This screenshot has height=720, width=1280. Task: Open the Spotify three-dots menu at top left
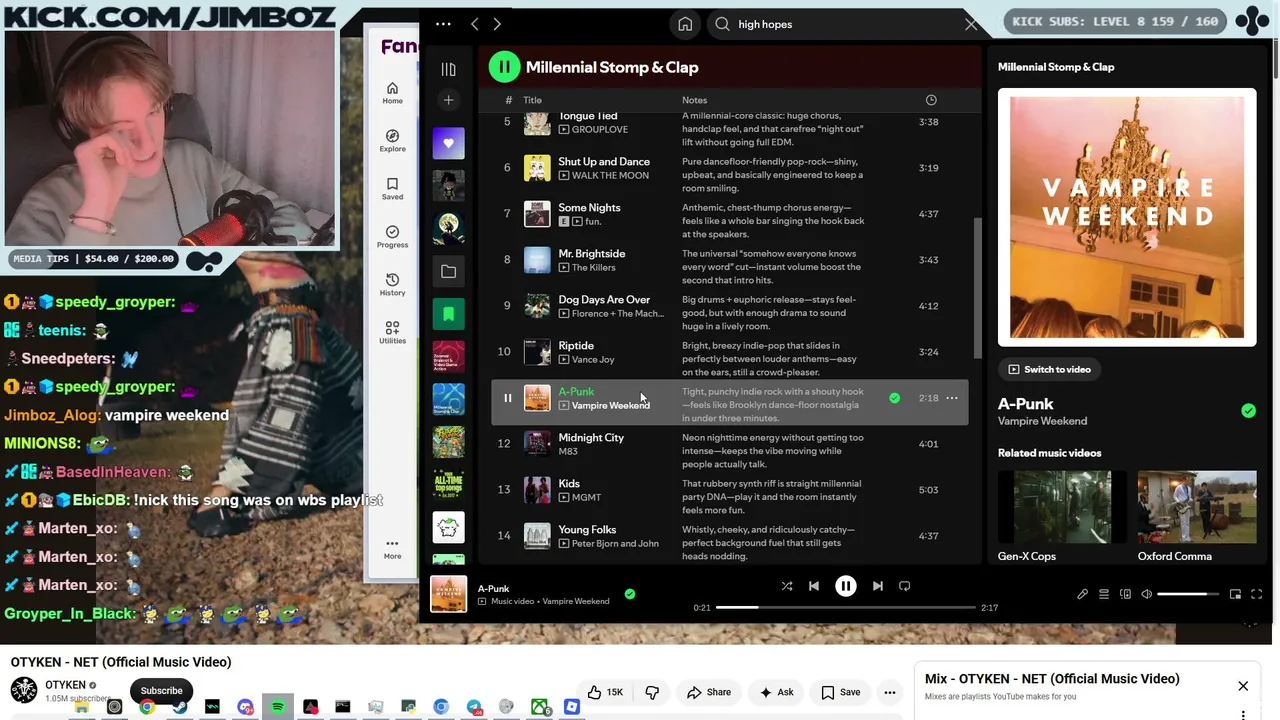point(443,24)
